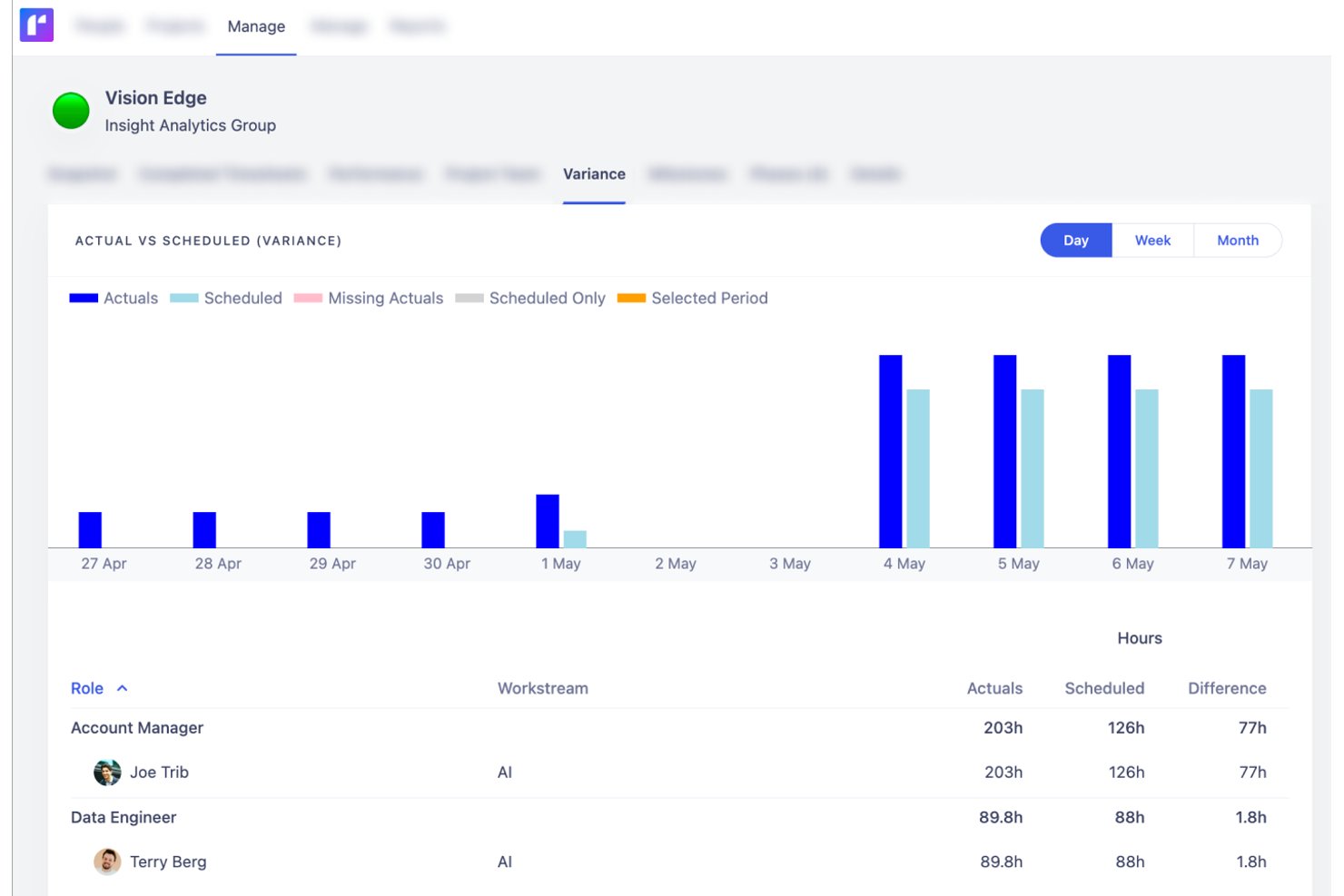Viewport: 1344px width, 896px height.
Task: Click the 28 Apr actuals bar
Action: coord(204,530)
